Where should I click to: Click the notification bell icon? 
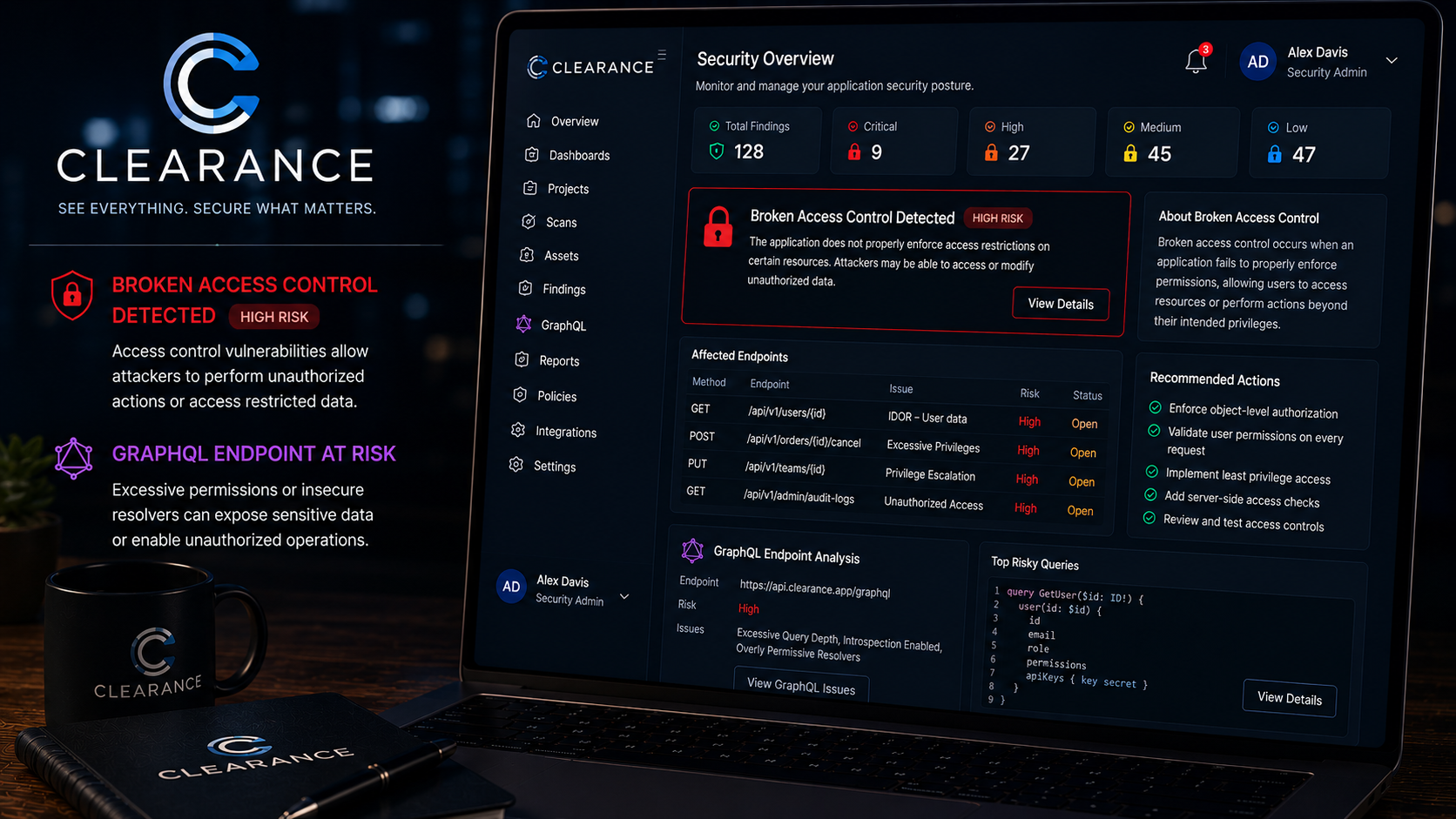pos(1196,61)
